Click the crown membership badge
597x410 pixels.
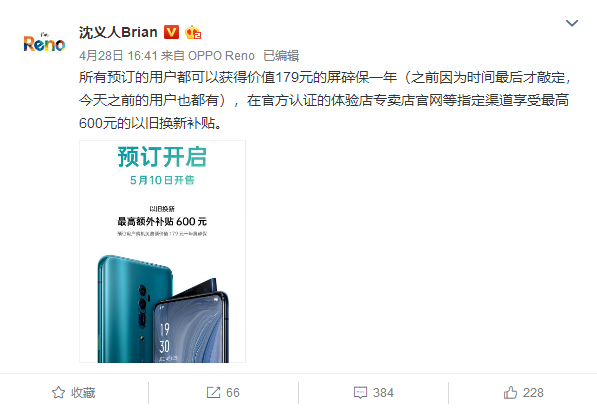tap(193, 33)
